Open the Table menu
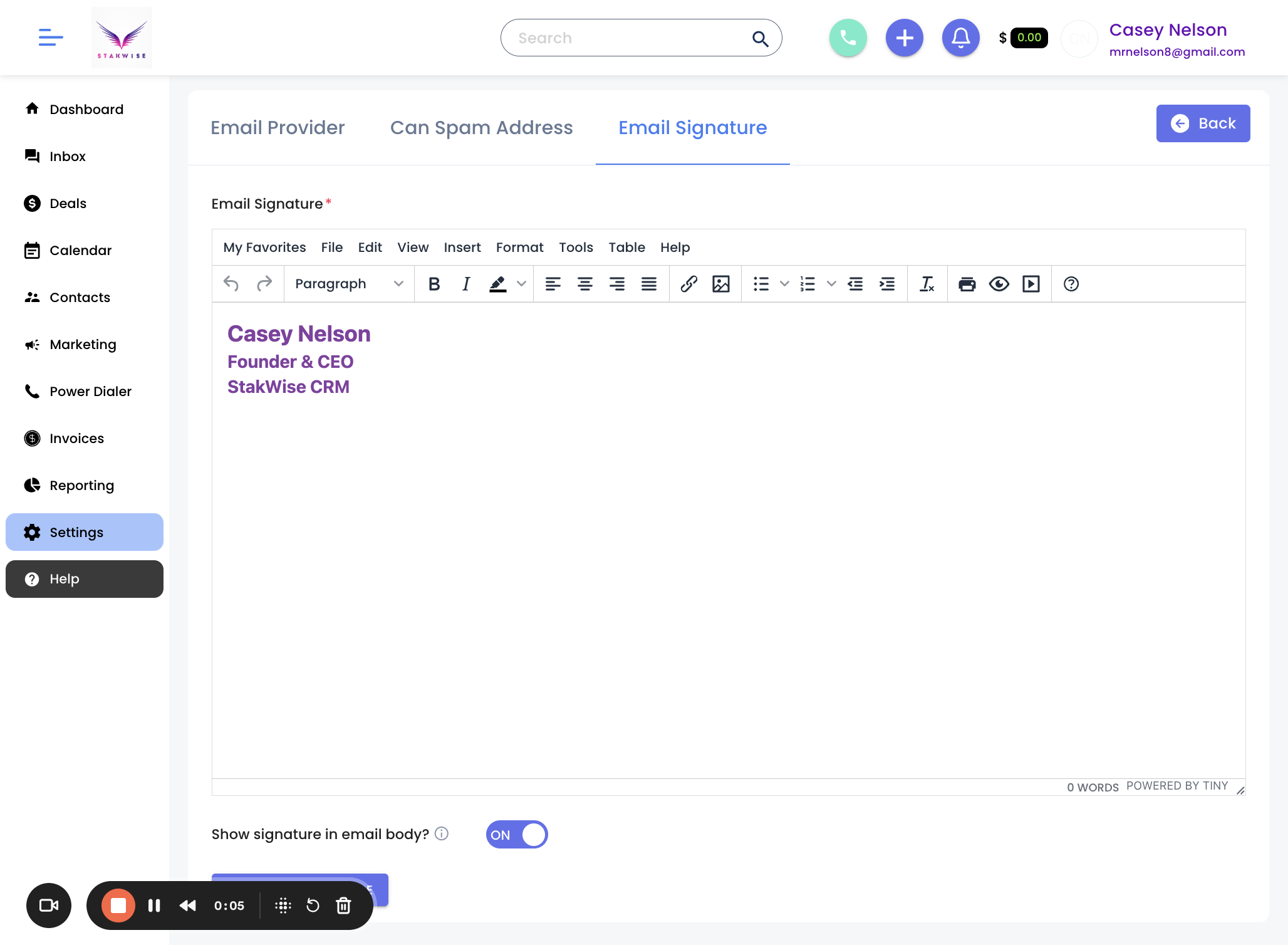The height and width of the screenshot is (945, 1288). pos(627,248)
